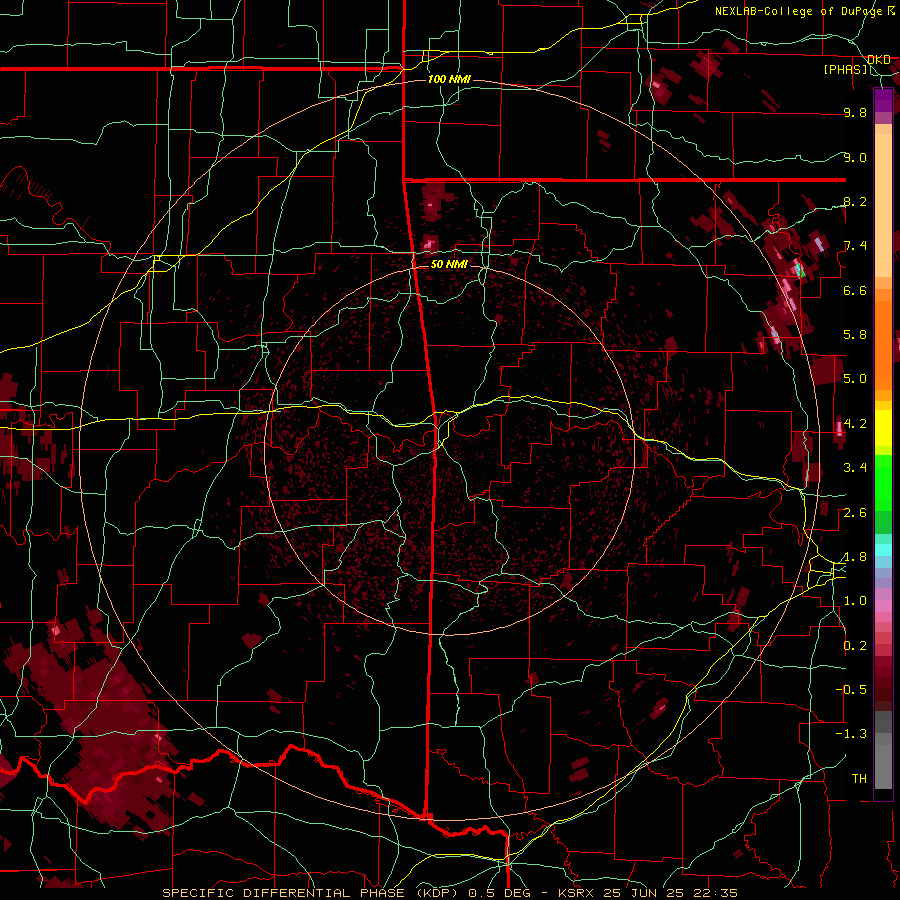The image size is (900, 900).
Task: Click the 4.2 value on the color scale
Action: (x=855, y=424)
